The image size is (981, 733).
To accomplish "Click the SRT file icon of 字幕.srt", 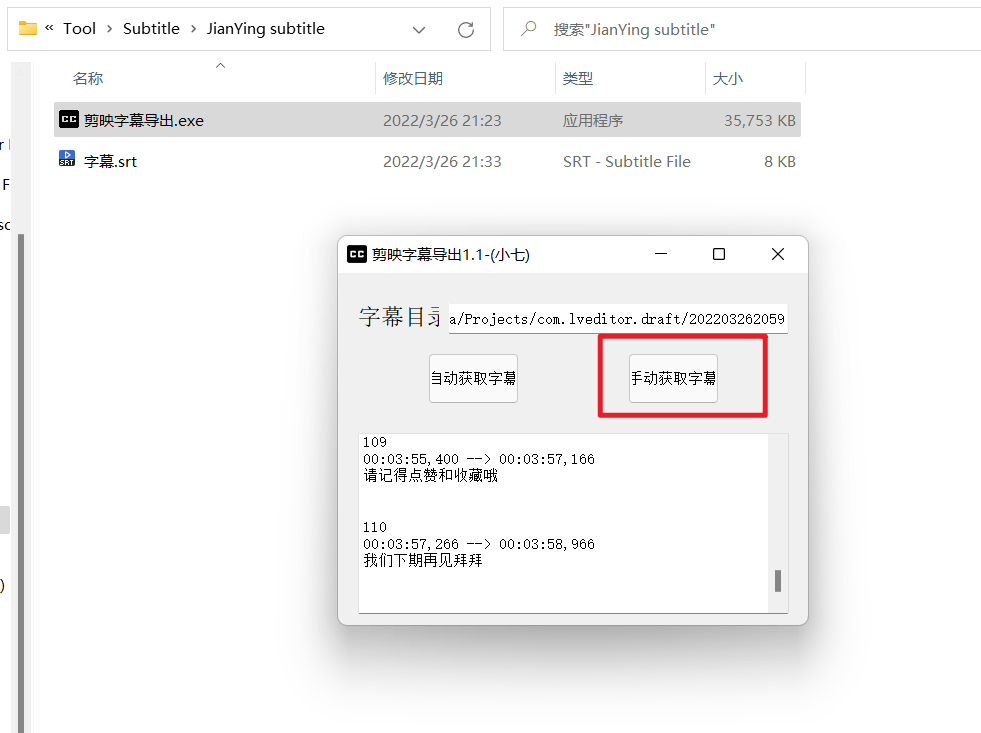I will click(67, 158).
